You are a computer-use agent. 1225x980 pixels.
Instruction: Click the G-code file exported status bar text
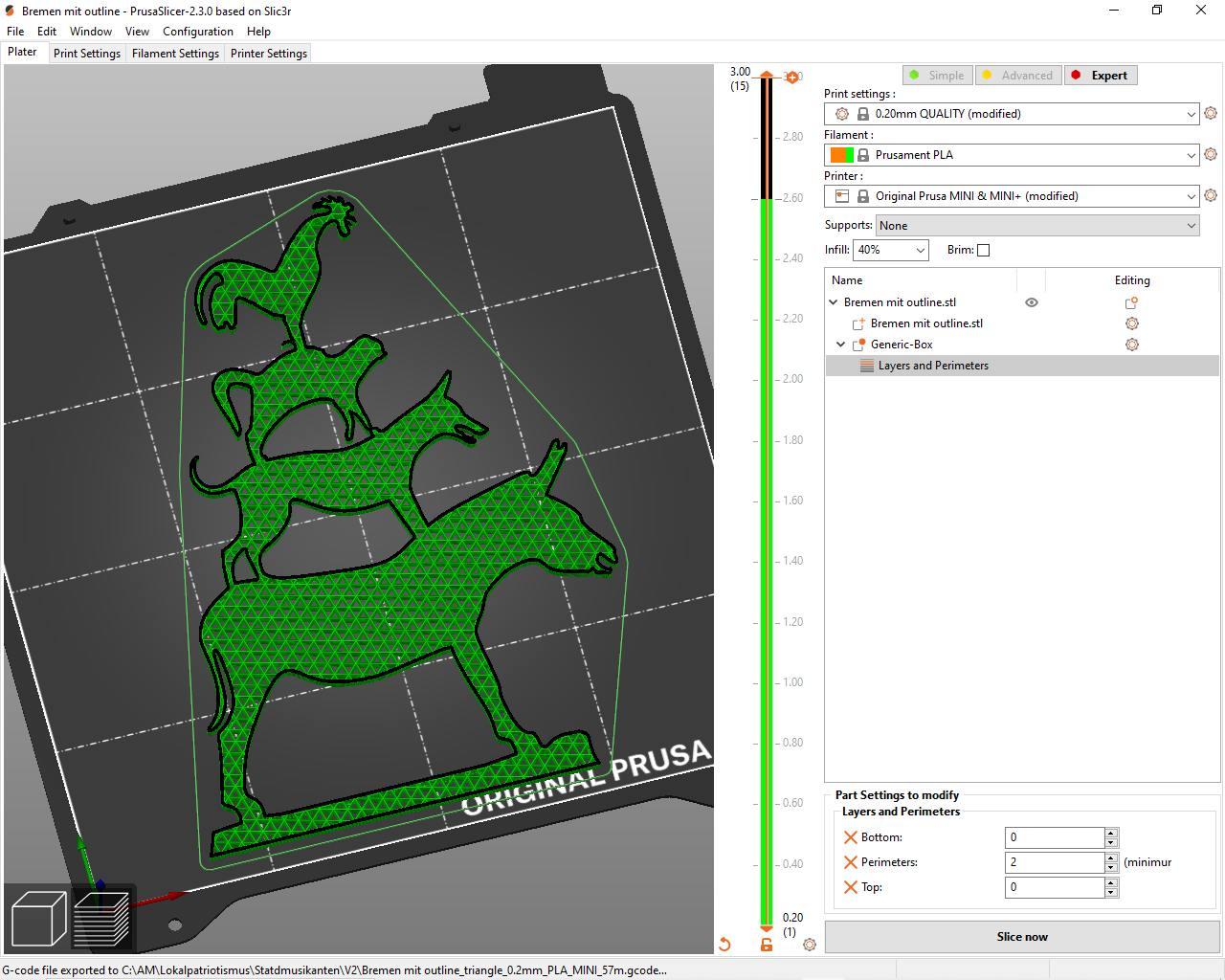(334, 970)
